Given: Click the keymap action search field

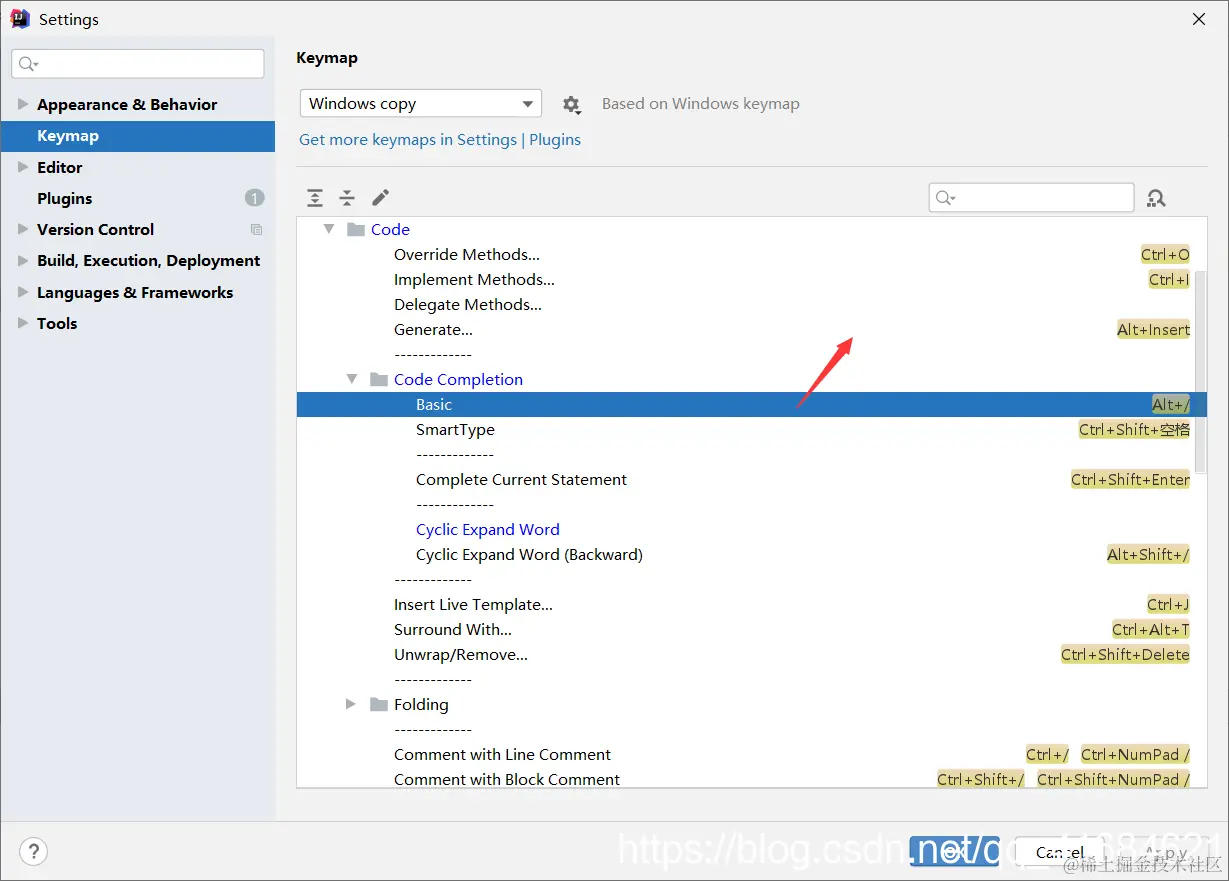Looking at the screenshot, I should 1031,198.
